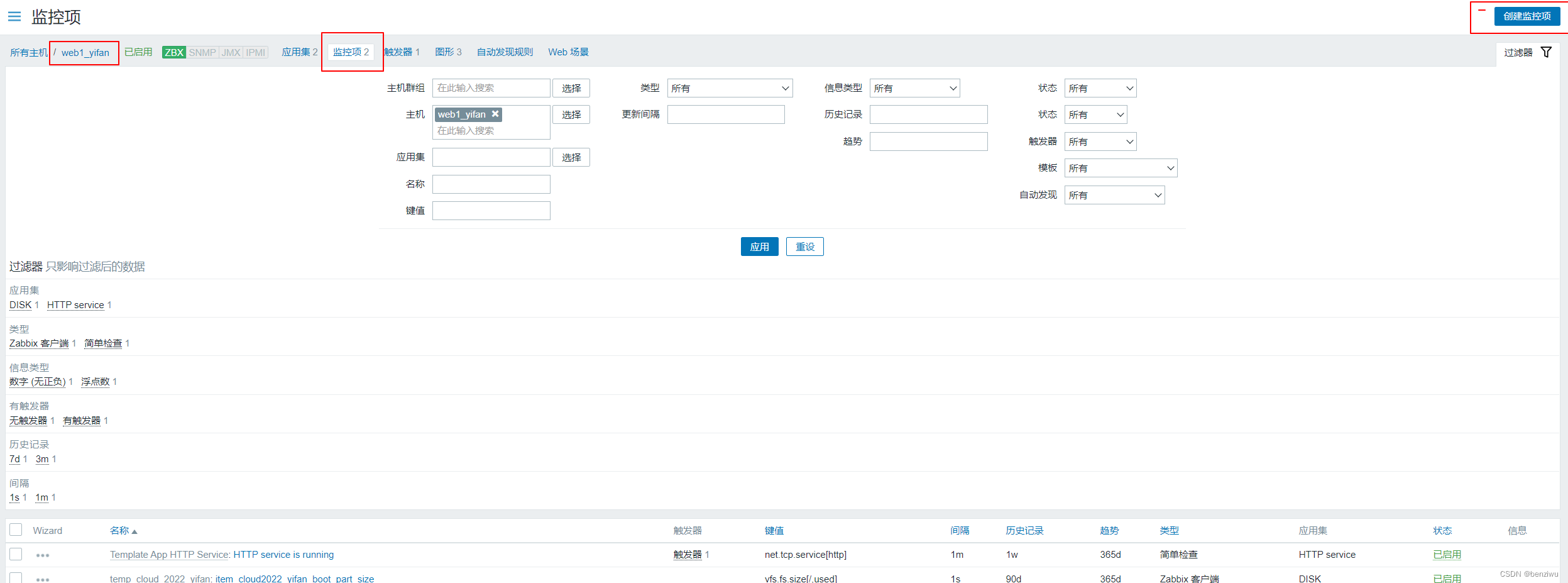This screenshot has height=583, width=1568.
Task: Filter by 无触发器
Action: 28,421
